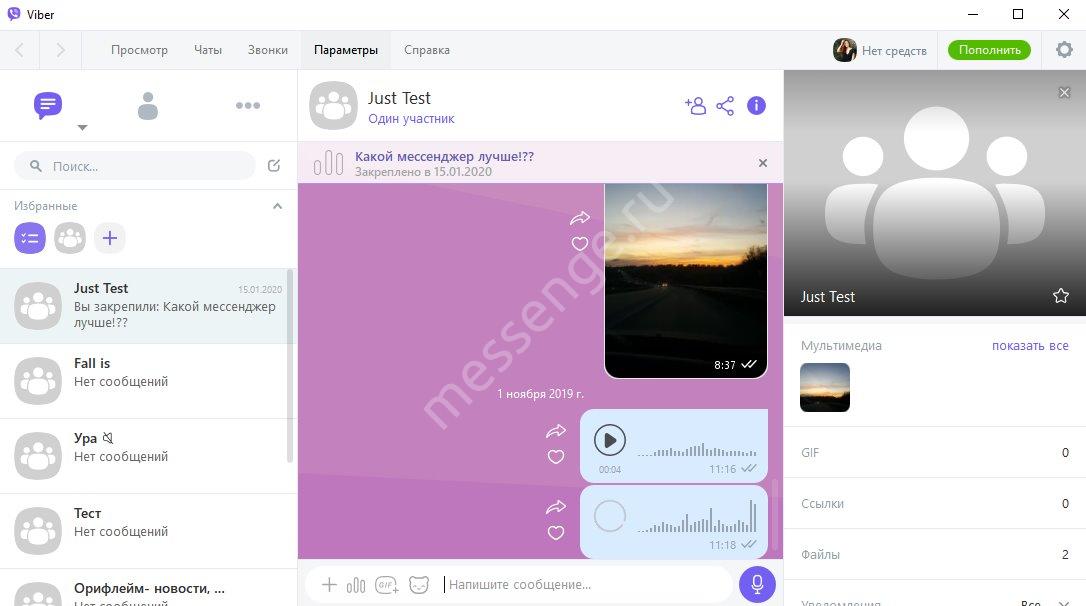The image size is (1086, 606).
Task: Open the sunset video in chat
Action: tap(686, 280)
